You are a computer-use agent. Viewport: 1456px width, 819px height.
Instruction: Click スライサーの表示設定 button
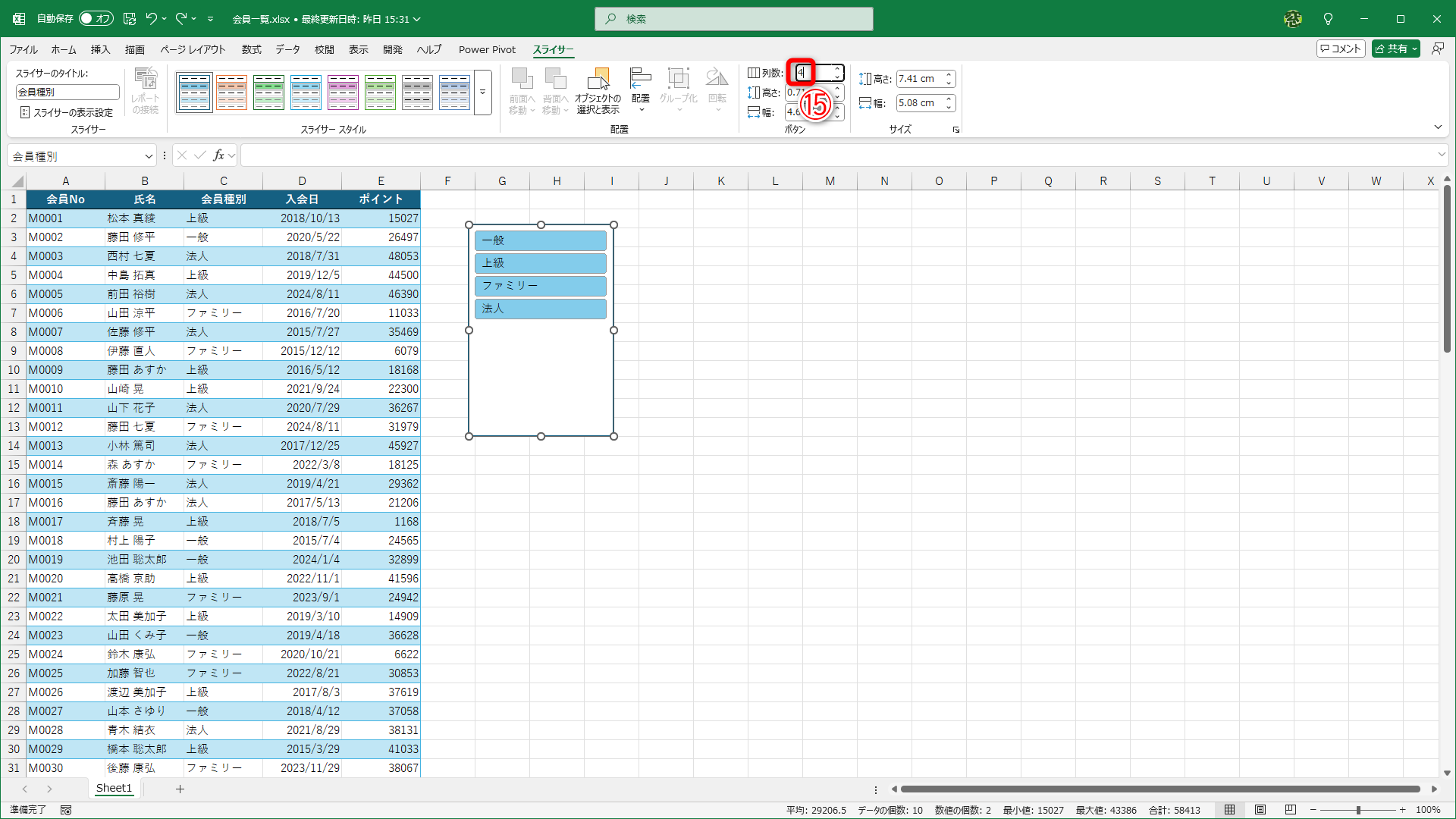coord(67,112)
